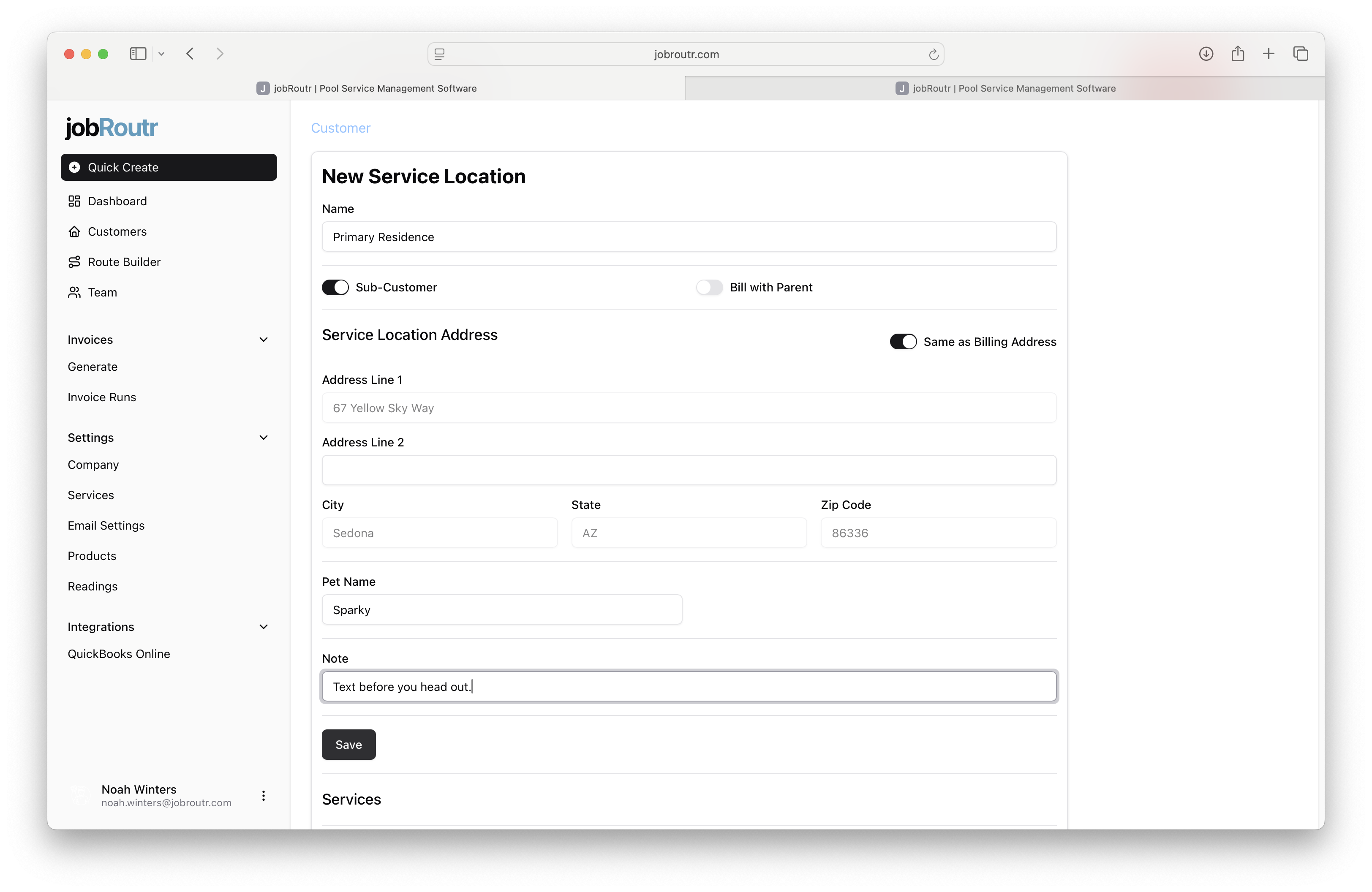The width and height of the screenshot is (1372, 892).
Task: Select the Customers house icon
Action: [74, 231]
